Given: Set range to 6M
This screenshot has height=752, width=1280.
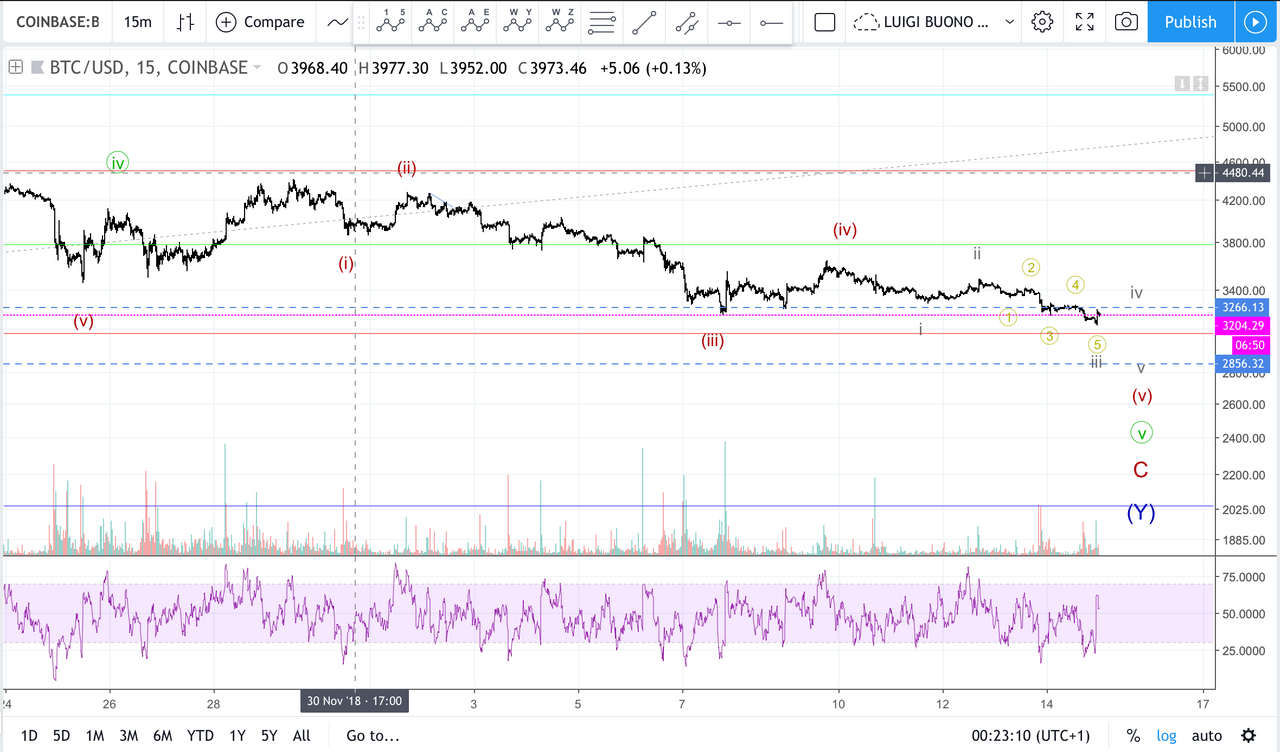Looking at the screenshot, I should click(x=162, y=736).
